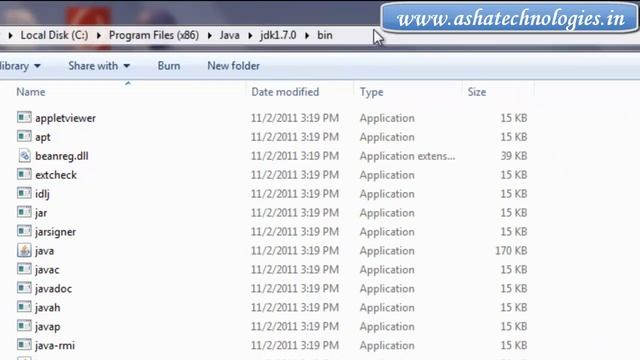Select the javah application icon
The image size is (640, 360).
(24, 307)
